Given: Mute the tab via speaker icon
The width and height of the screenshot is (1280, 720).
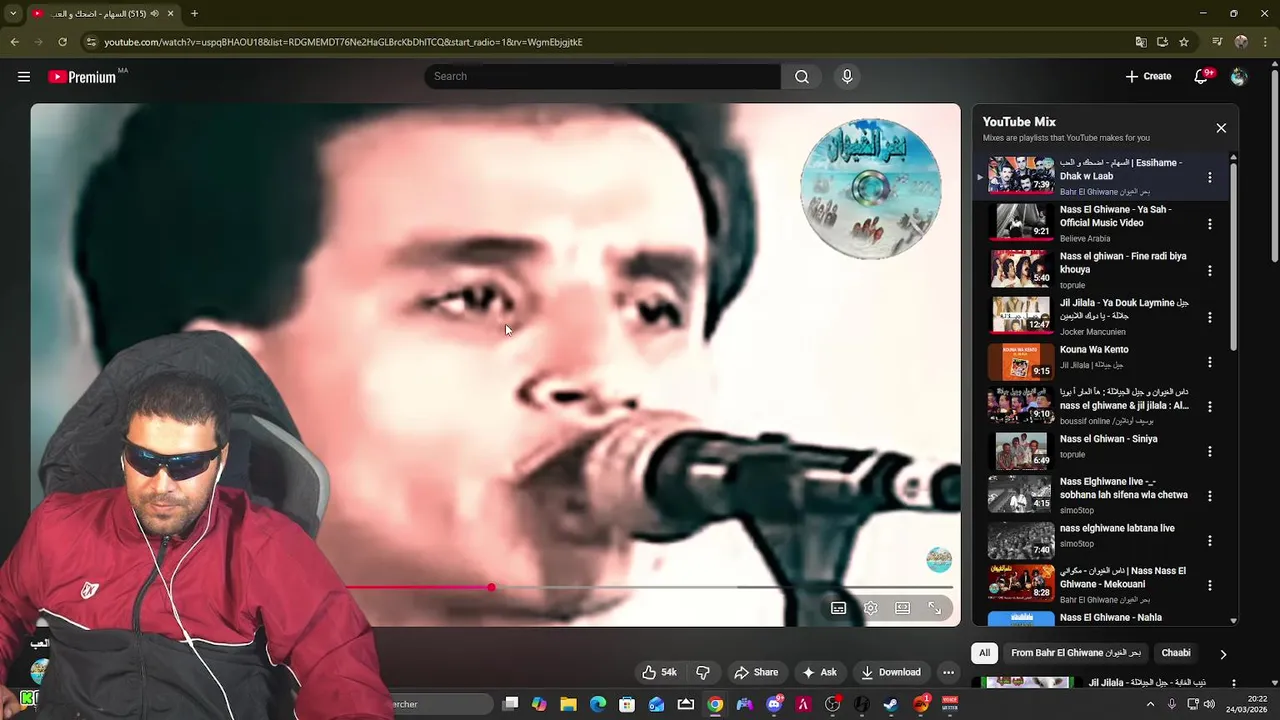Looking at the screenshot, I should point(155,14).
